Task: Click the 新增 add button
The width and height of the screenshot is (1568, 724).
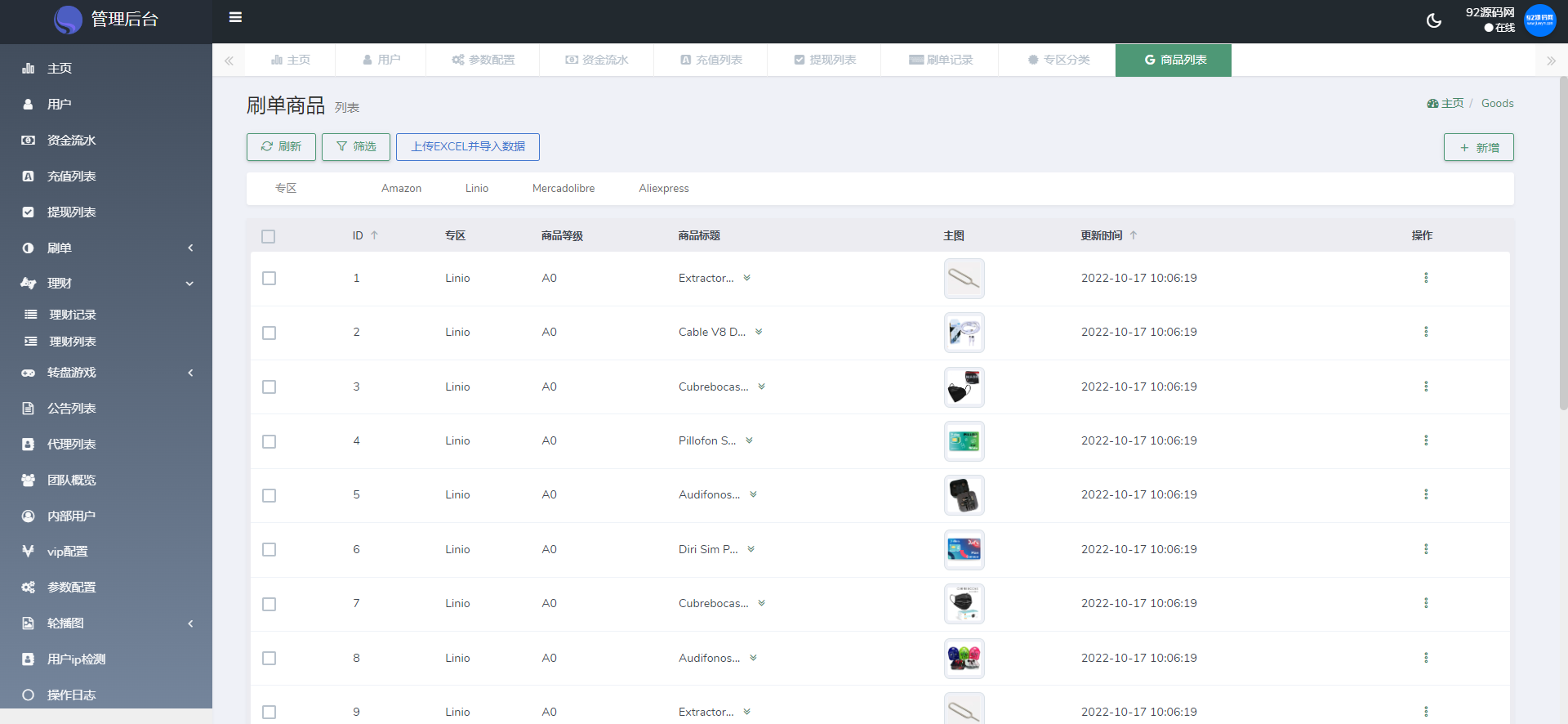Action: click(1479, 147)
